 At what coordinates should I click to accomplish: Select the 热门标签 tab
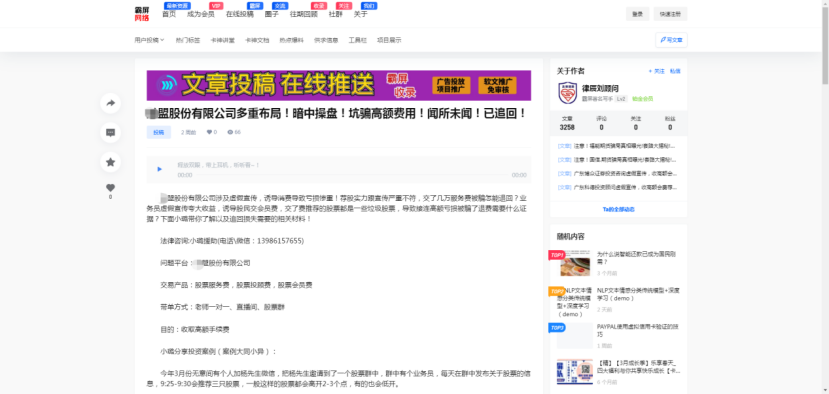[x=188, y=40]
